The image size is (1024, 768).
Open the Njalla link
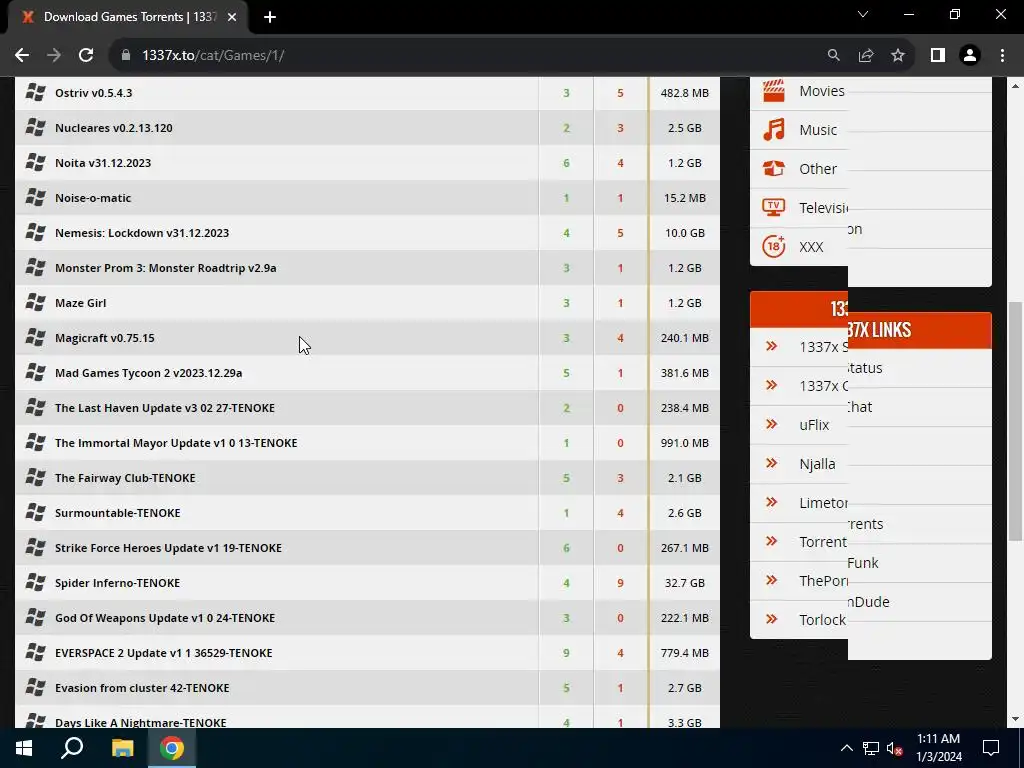click(x=817, y=464)
